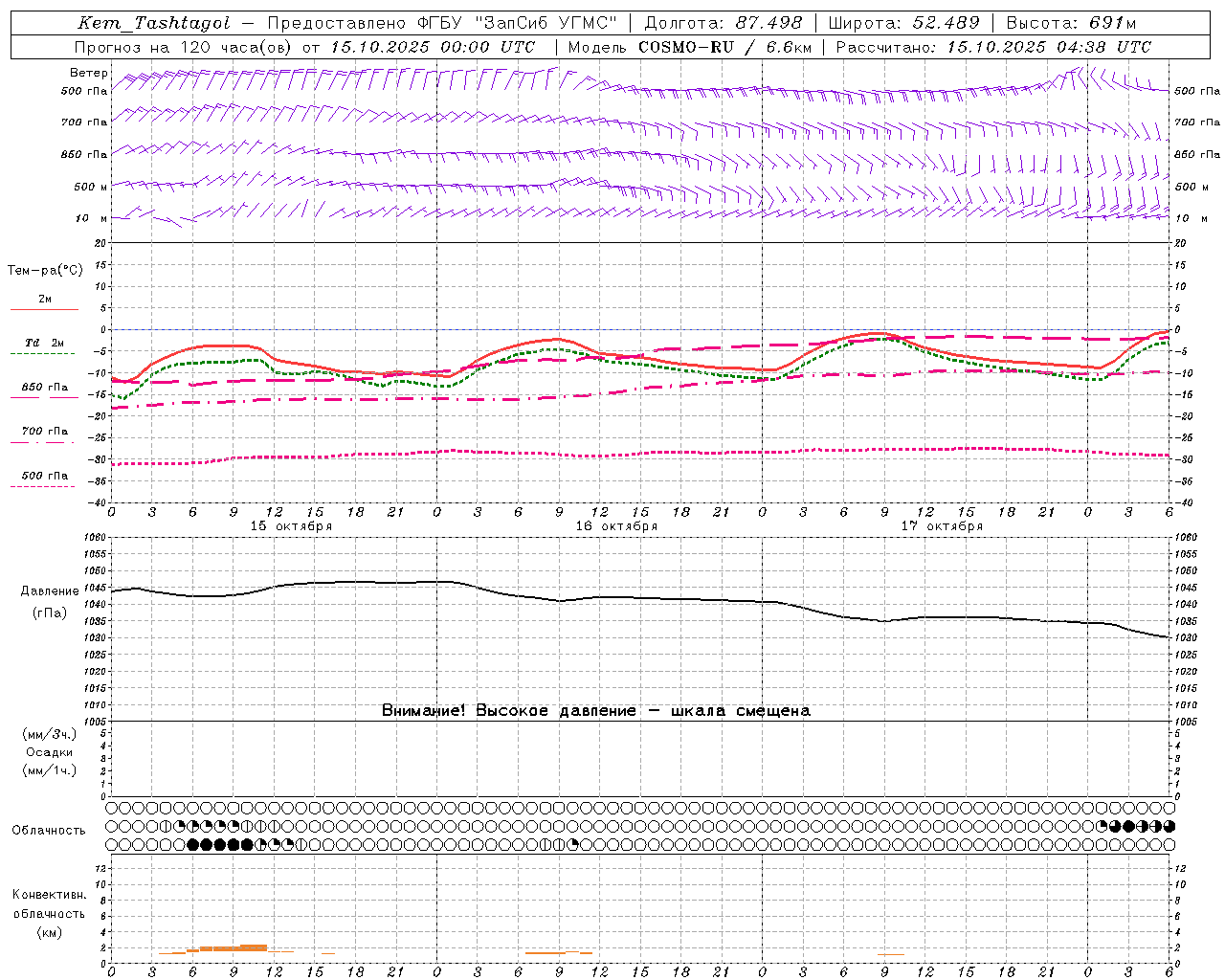Select the Тем-ра(°C) axis label

45,271
